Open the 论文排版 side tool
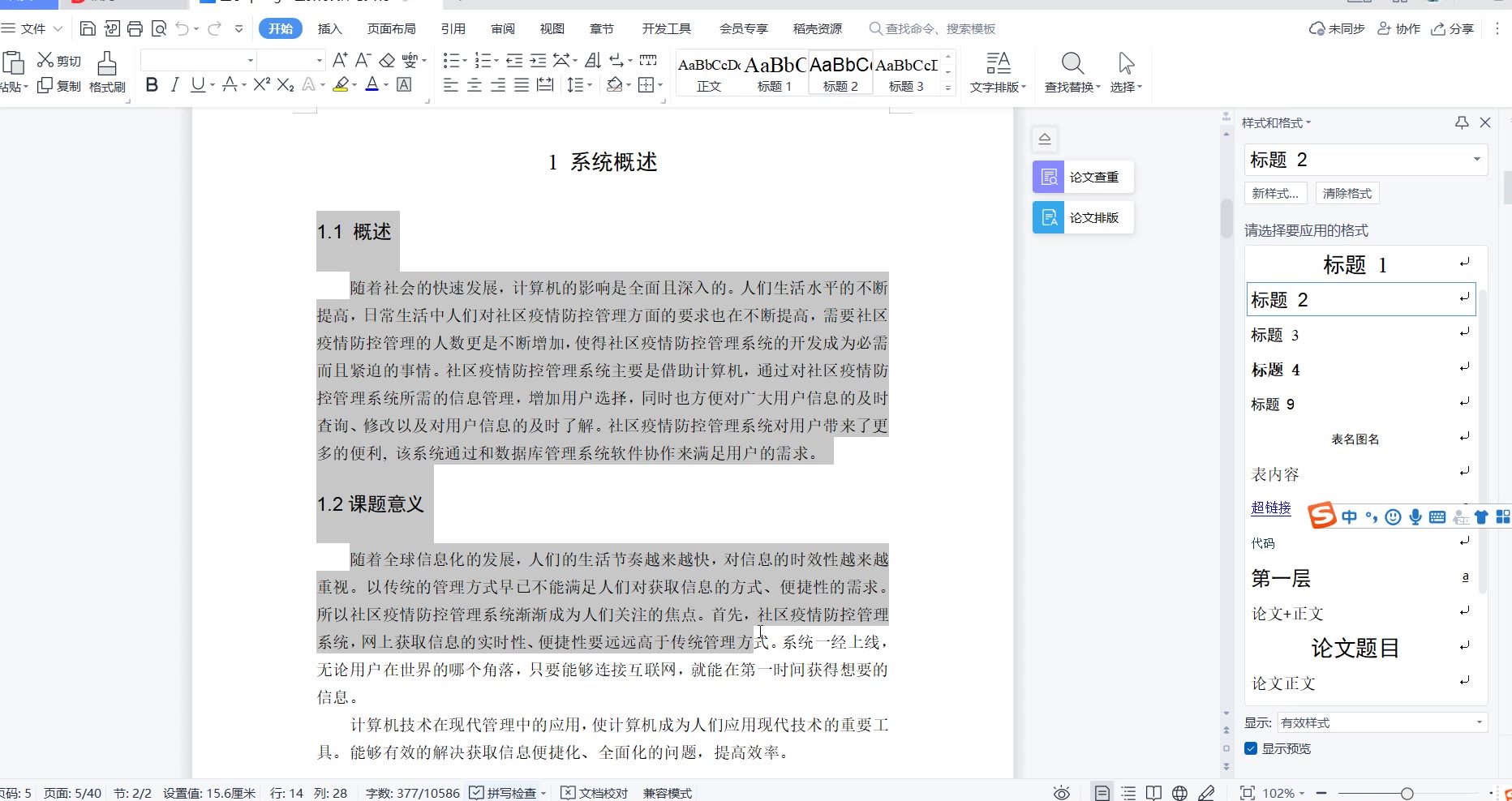 tap(1082, 217)
